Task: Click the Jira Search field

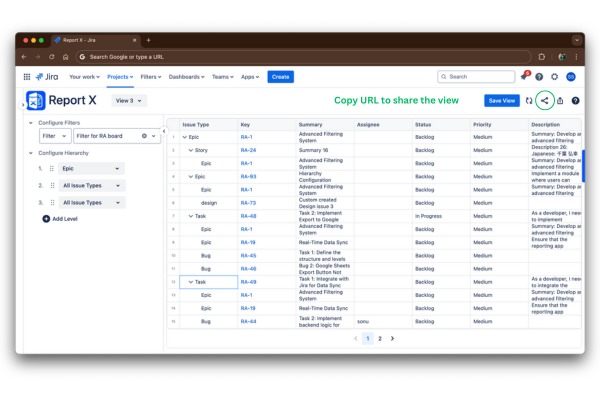Action: click(x=476, y=77)
